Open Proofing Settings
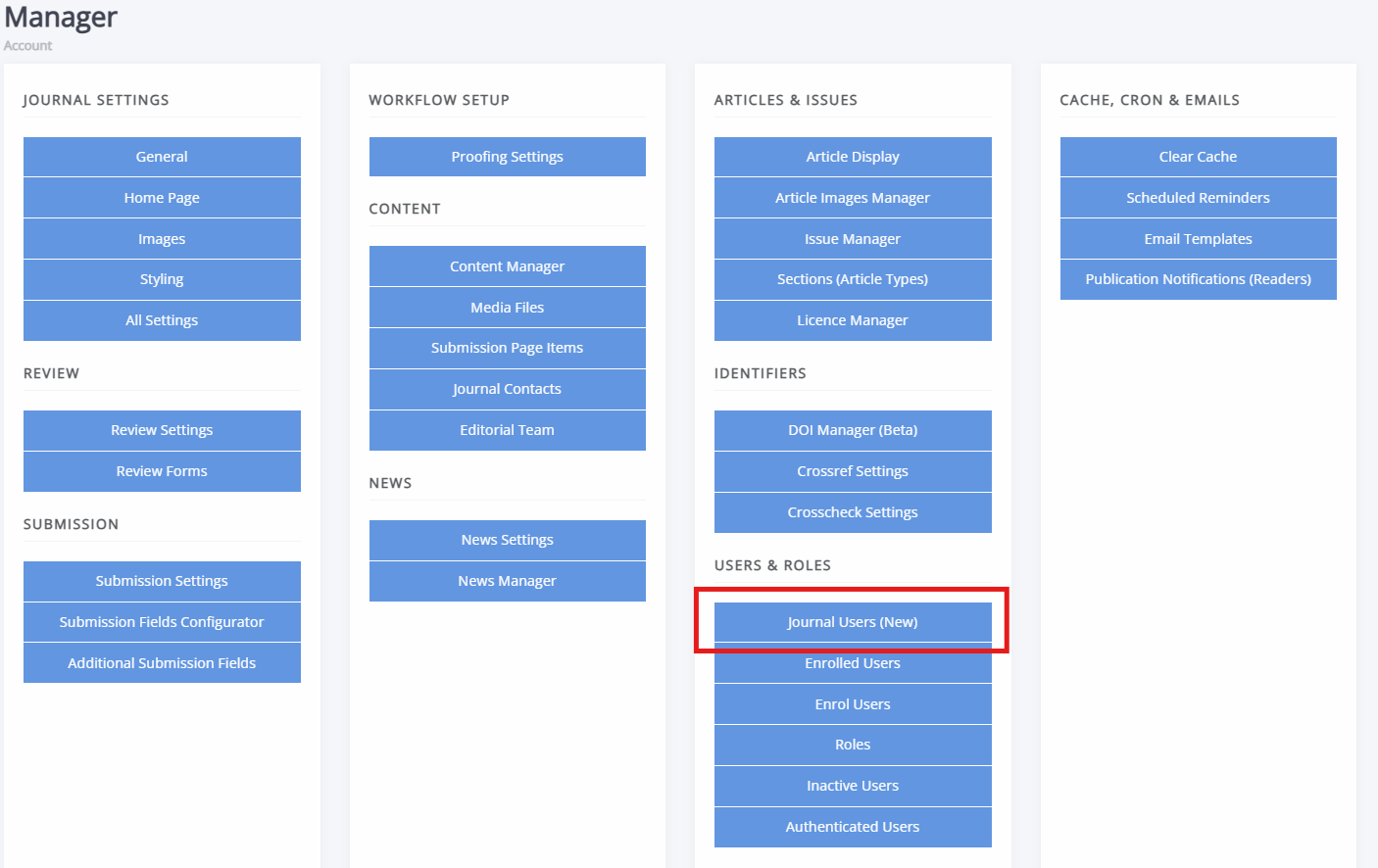The height and width of the screenshot is (868, 1378). pos(508,157)
